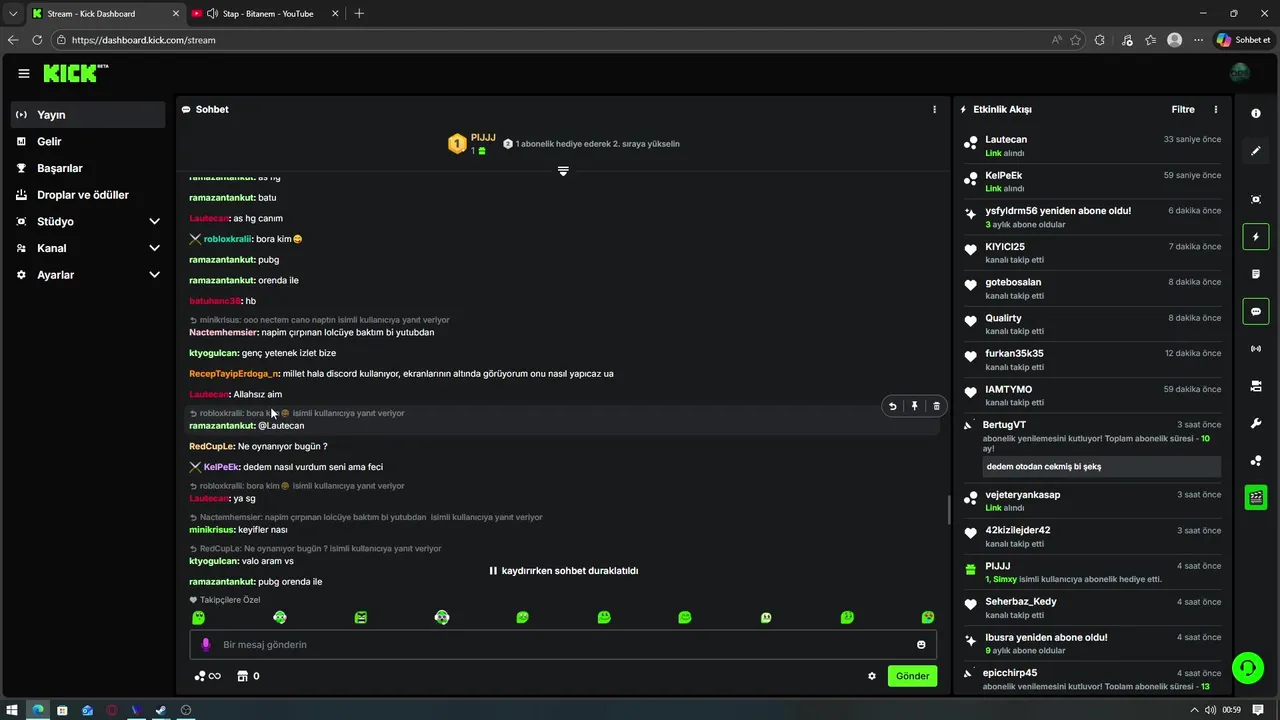Click the green clapperboard clip icon
1280x720 pixels.
tap(1256, 497)
